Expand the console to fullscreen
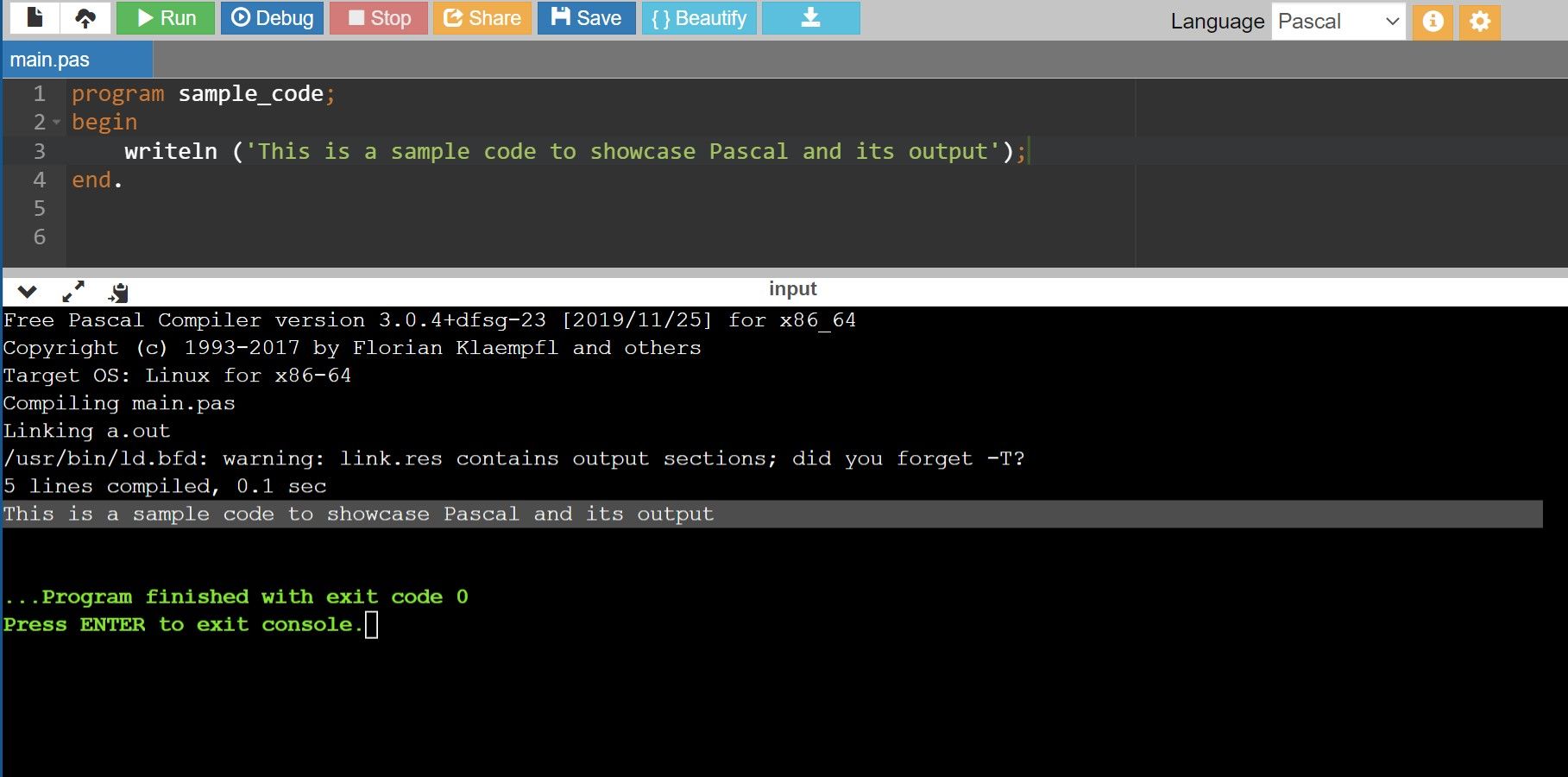Image resolution: width=1568 pixels, height=777 pixels. click(74, 292)
